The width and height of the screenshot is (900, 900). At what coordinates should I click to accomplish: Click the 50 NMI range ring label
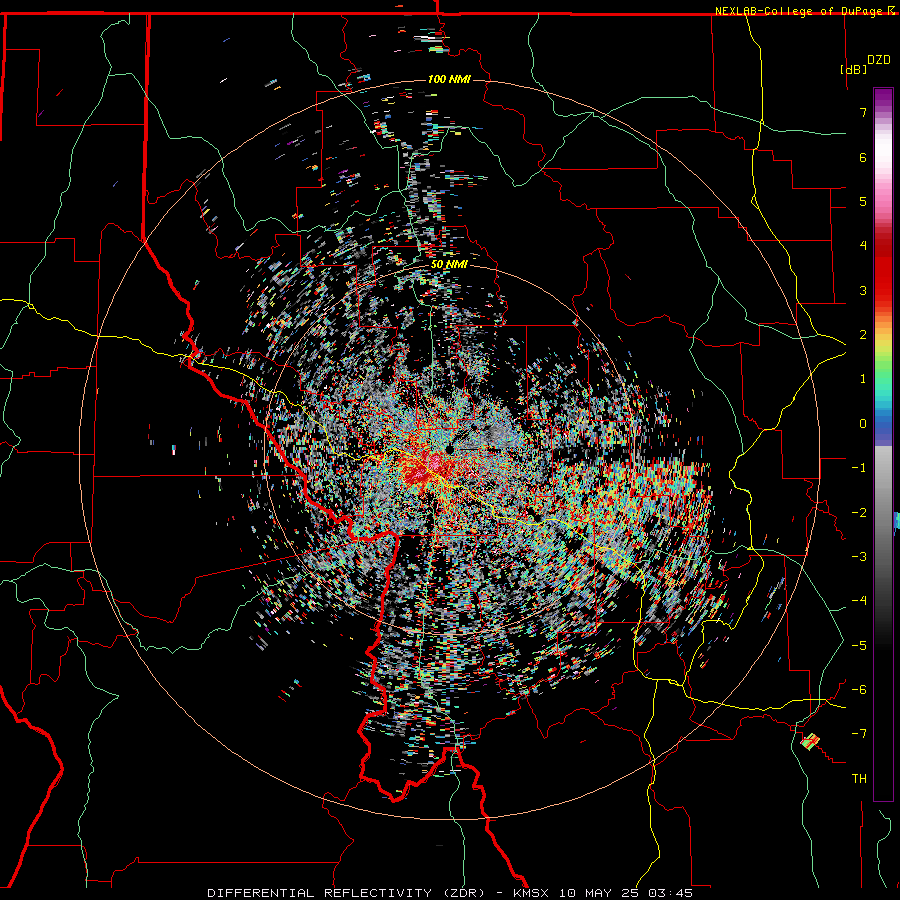pyautogui.click(x=449, y=264)
